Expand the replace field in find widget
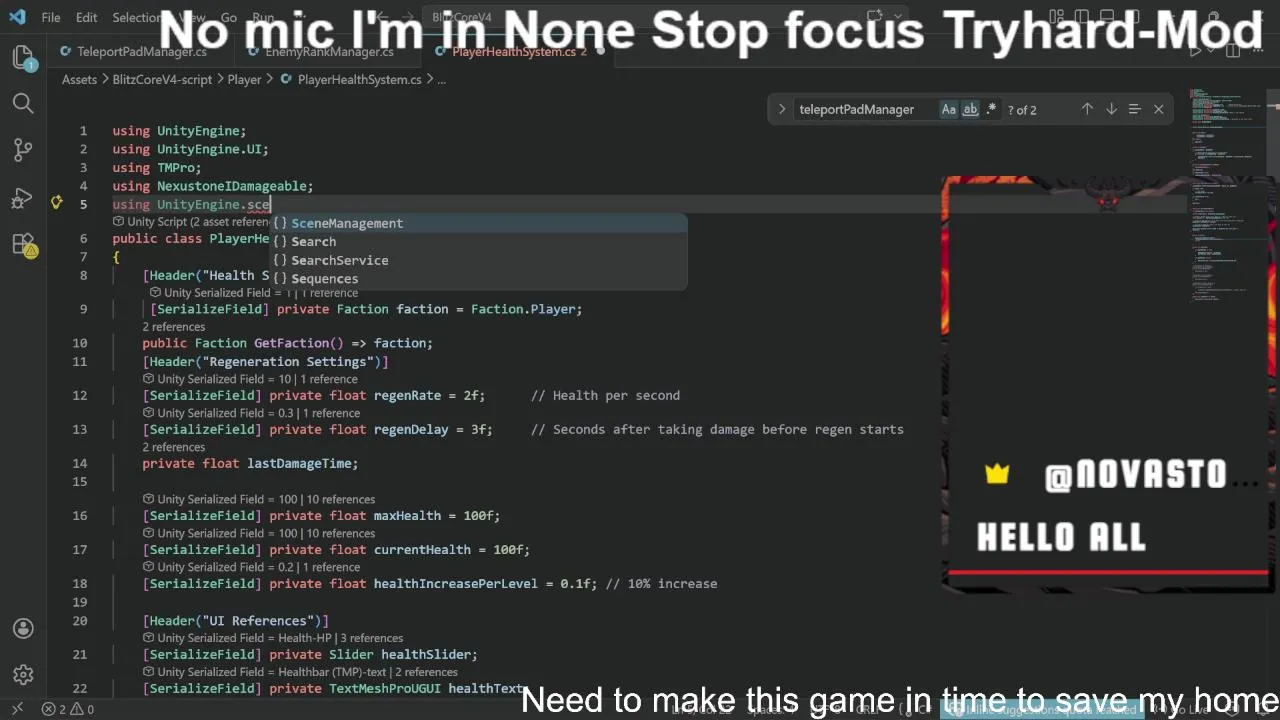Image resolution: width=1280 pixels, height=720 pixels. tap(781, 109)
